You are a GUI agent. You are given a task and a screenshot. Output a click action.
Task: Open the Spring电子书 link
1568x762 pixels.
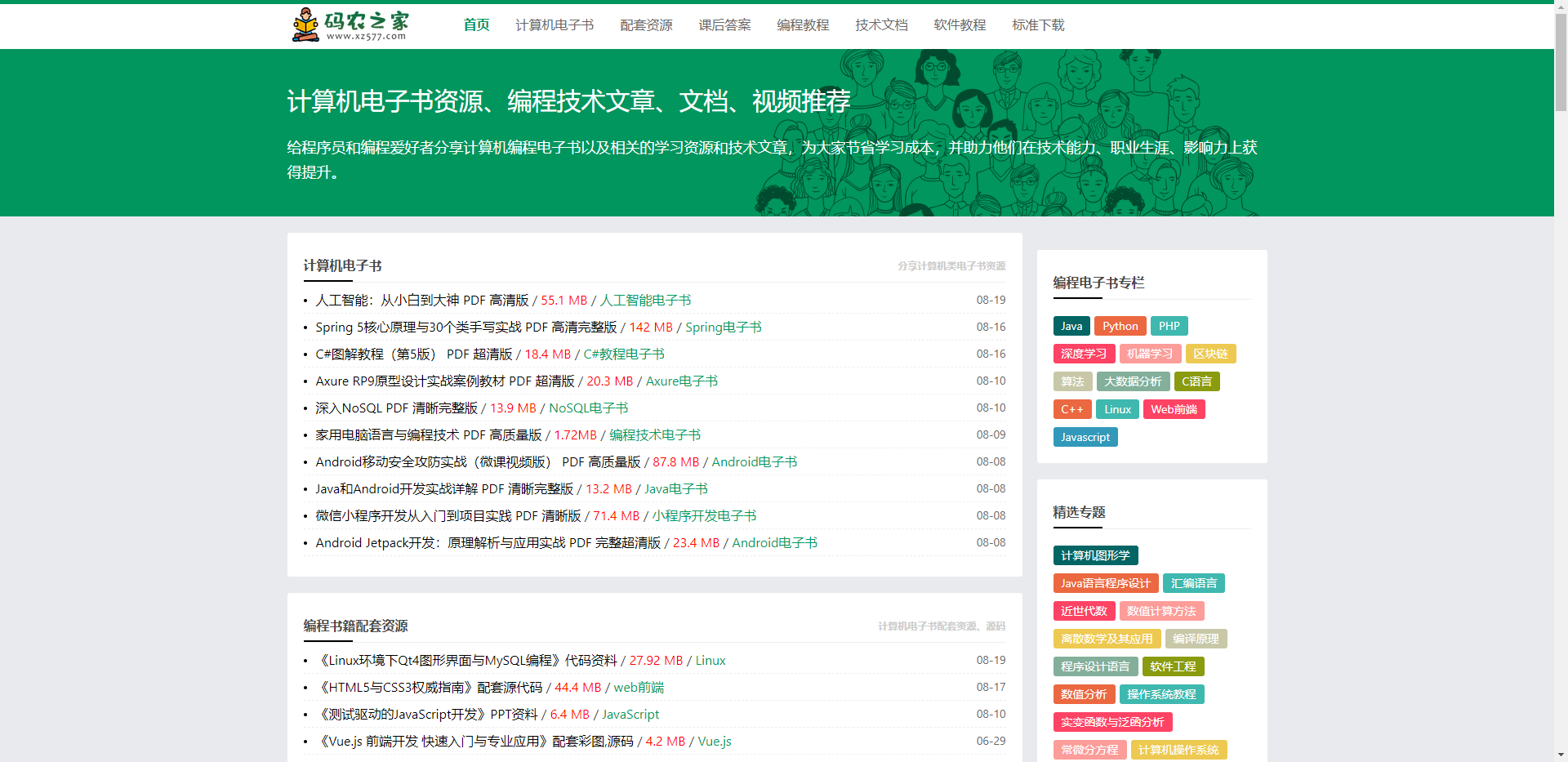coord(723,327)
